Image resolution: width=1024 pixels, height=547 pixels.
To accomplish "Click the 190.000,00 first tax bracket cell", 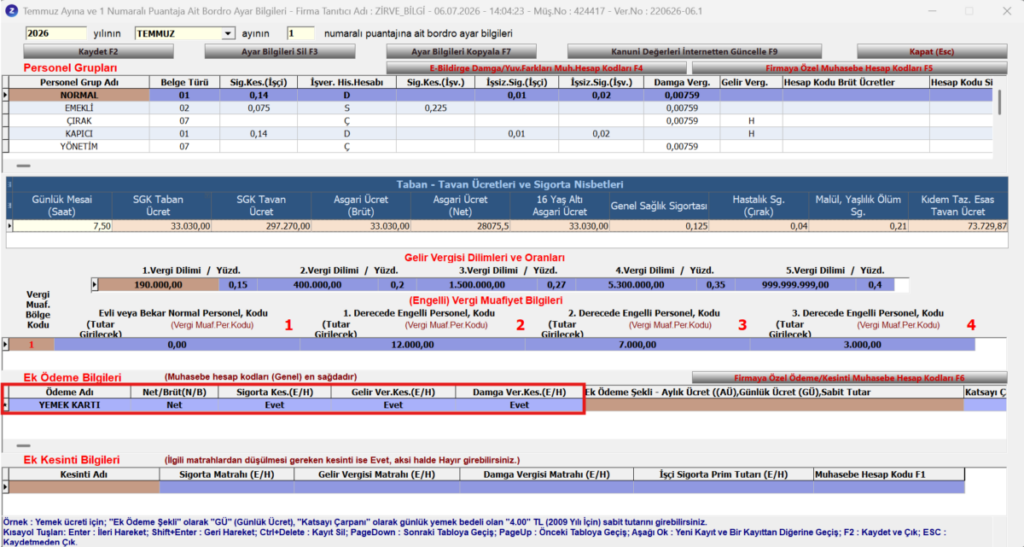I will coord(159,285).
